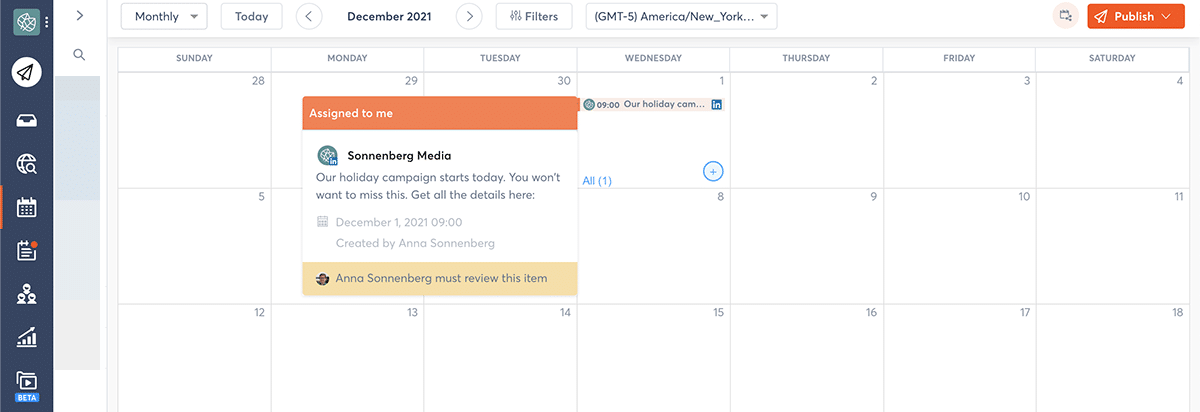This screenshot has width=1200, height=412.
Task: Open the tasks clipboard icon with notification dot
Action: coord(26,251)
